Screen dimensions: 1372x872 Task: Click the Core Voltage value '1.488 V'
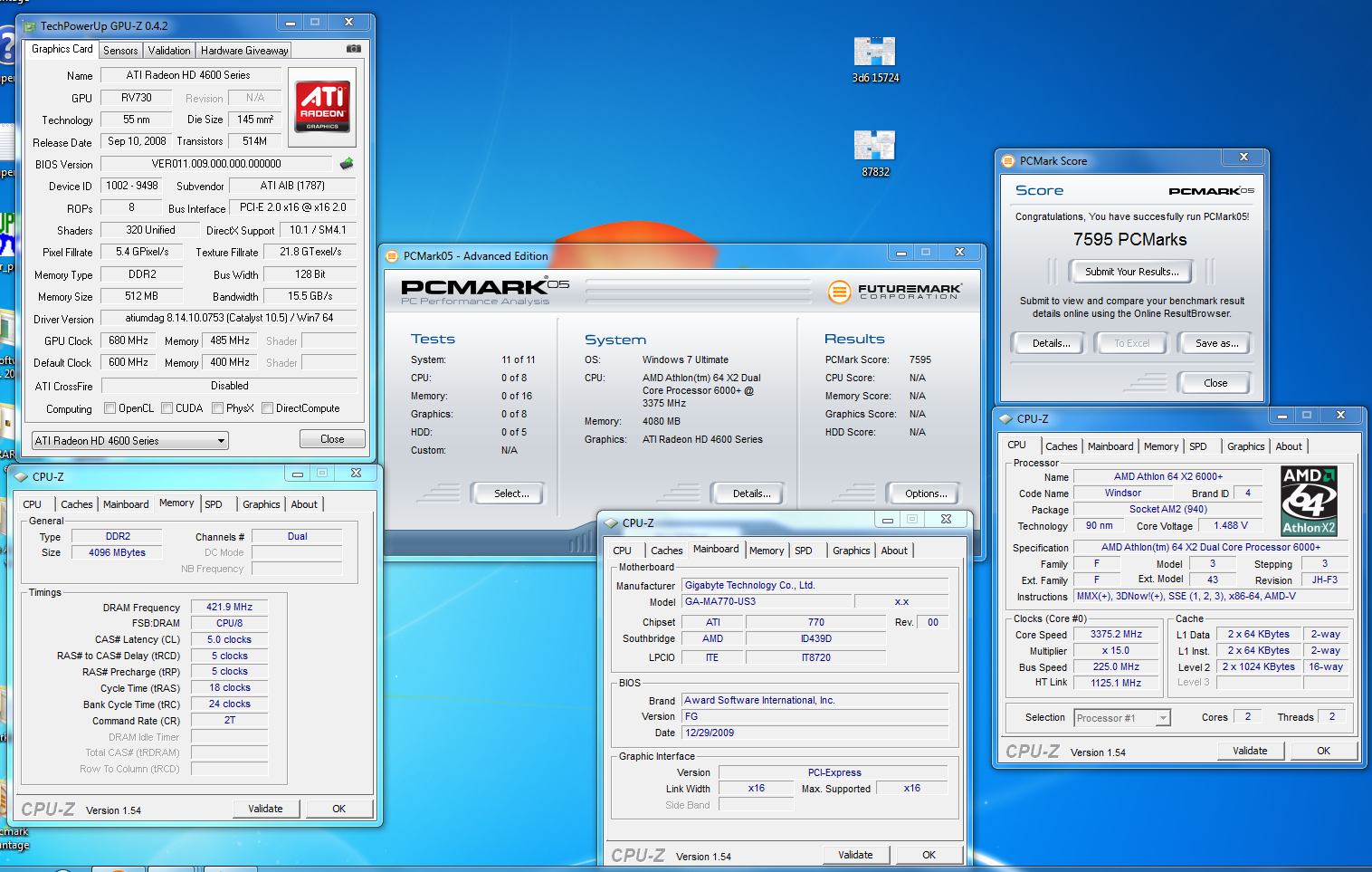(x=1231, y=525)
